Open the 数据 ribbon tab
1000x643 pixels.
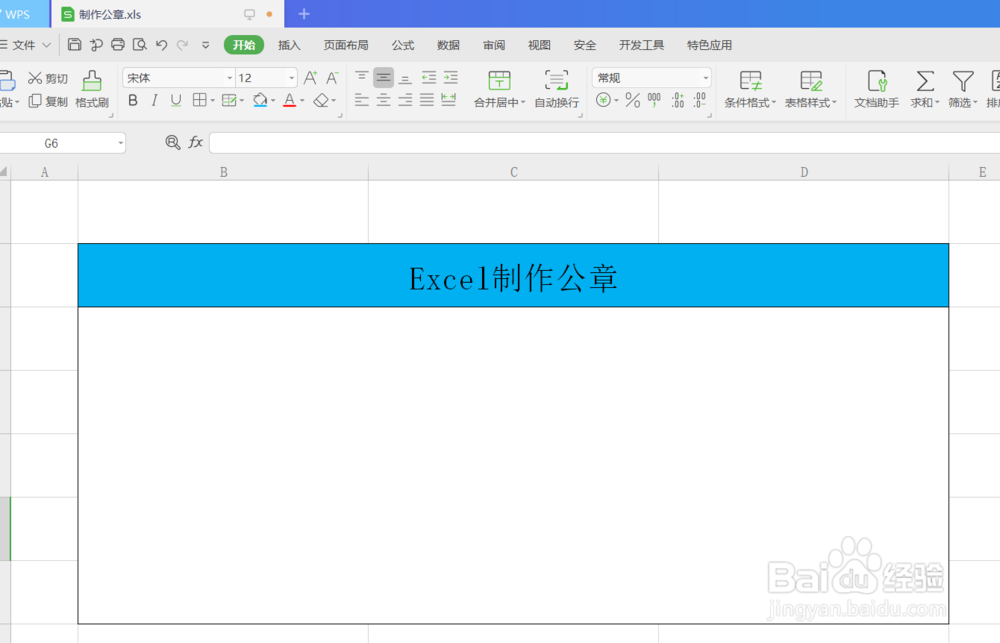click(448, 45)
